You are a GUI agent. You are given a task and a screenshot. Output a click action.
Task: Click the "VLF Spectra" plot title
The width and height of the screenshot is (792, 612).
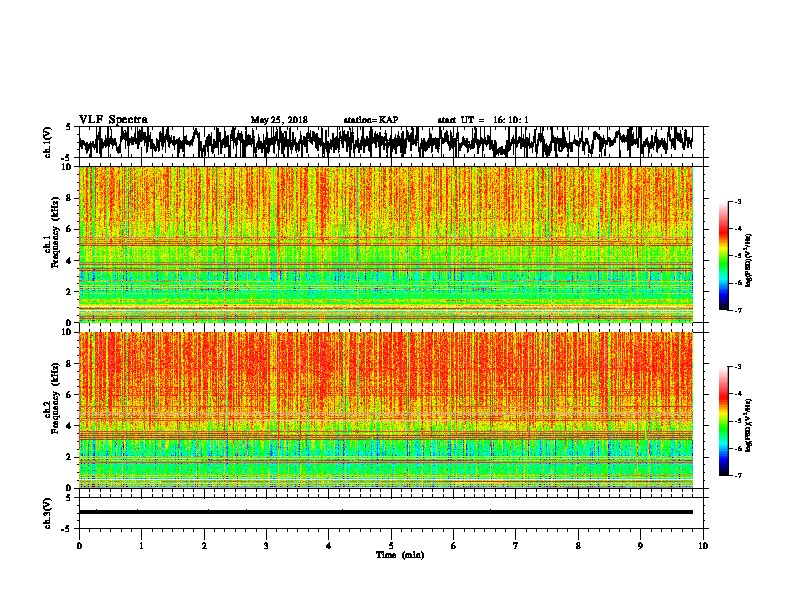point(113,120)
